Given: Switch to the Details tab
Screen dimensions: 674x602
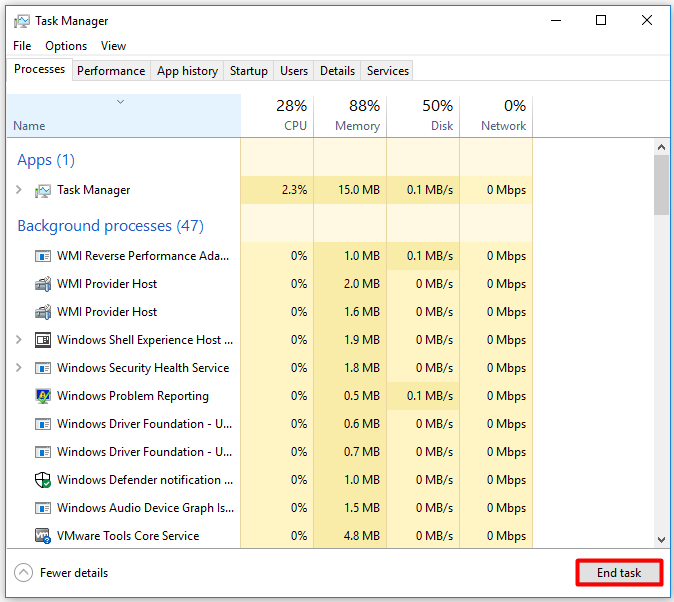Looking at the screenshot, I should point(337,71).
